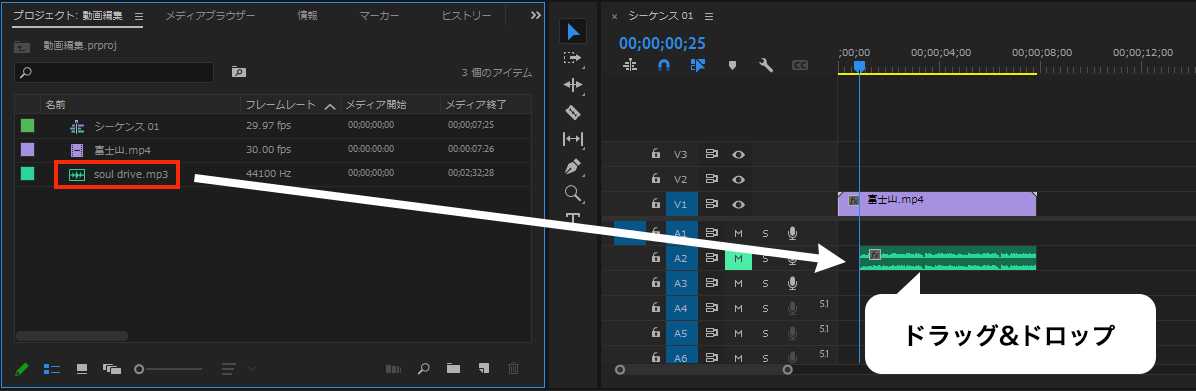Enable voice-over record on track A3
Viewport: 1196px width, 391px height.
(793, 284)
